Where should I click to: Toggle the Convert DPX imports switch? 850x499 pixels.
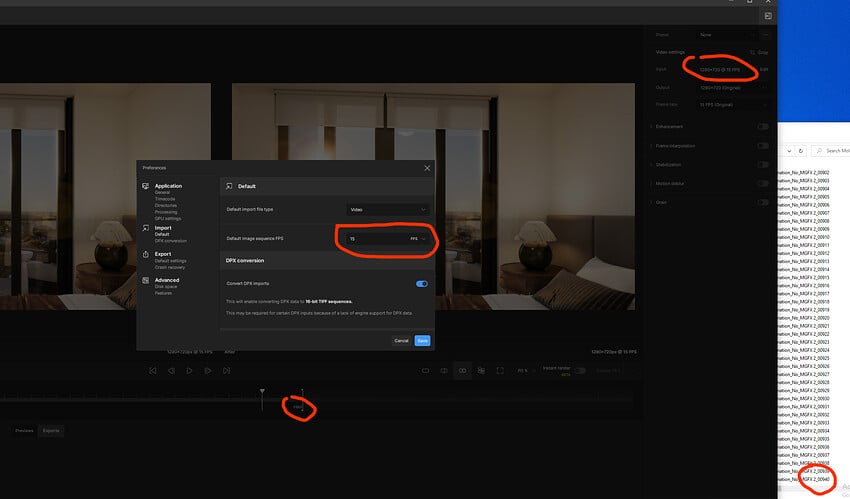422,284
